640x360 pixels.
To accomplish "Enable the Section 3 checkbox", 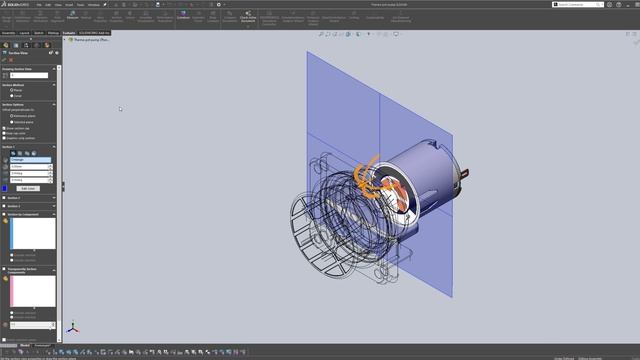I will click(x=4, y=206).
